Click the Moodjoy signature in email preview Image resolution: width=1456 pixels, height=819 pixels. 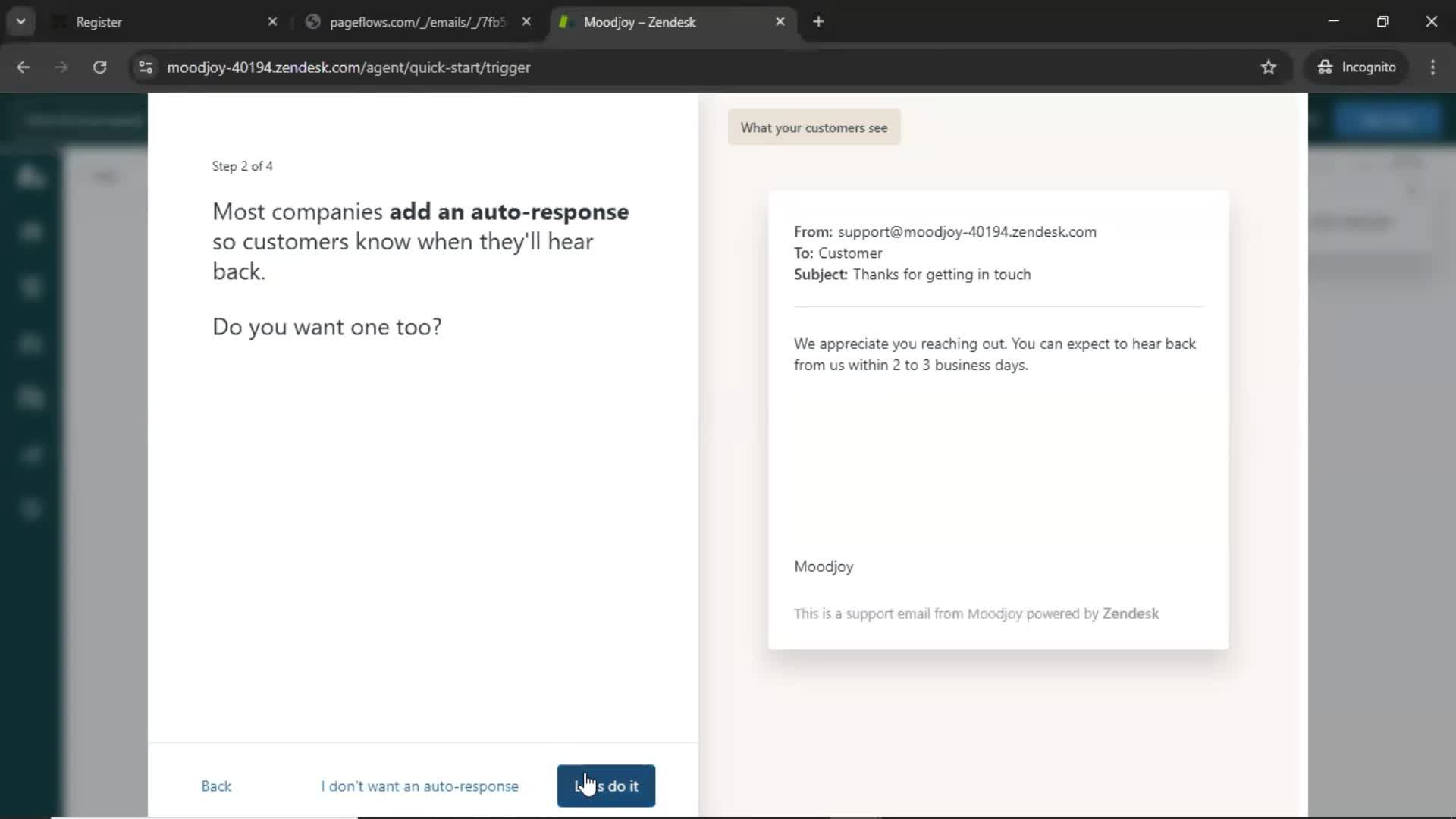tap(824, 567)
